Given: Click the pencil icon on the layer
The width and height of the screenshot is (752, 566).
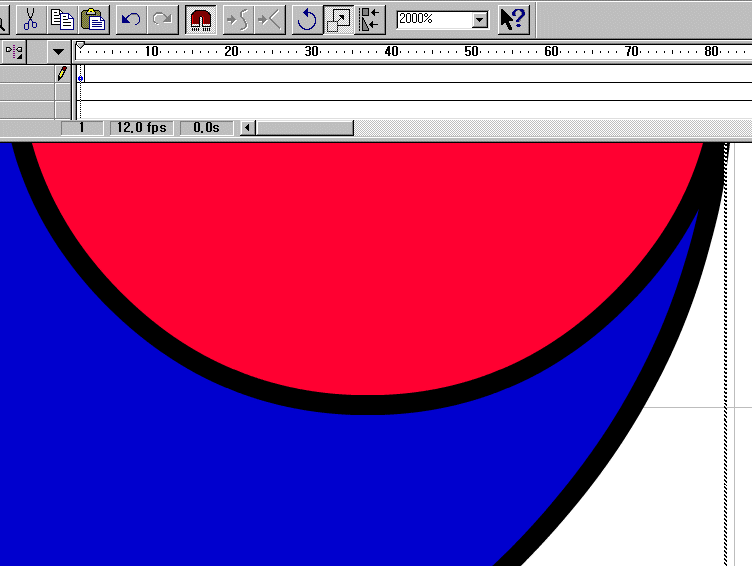Looking at the screenshot, I should 62,73.
